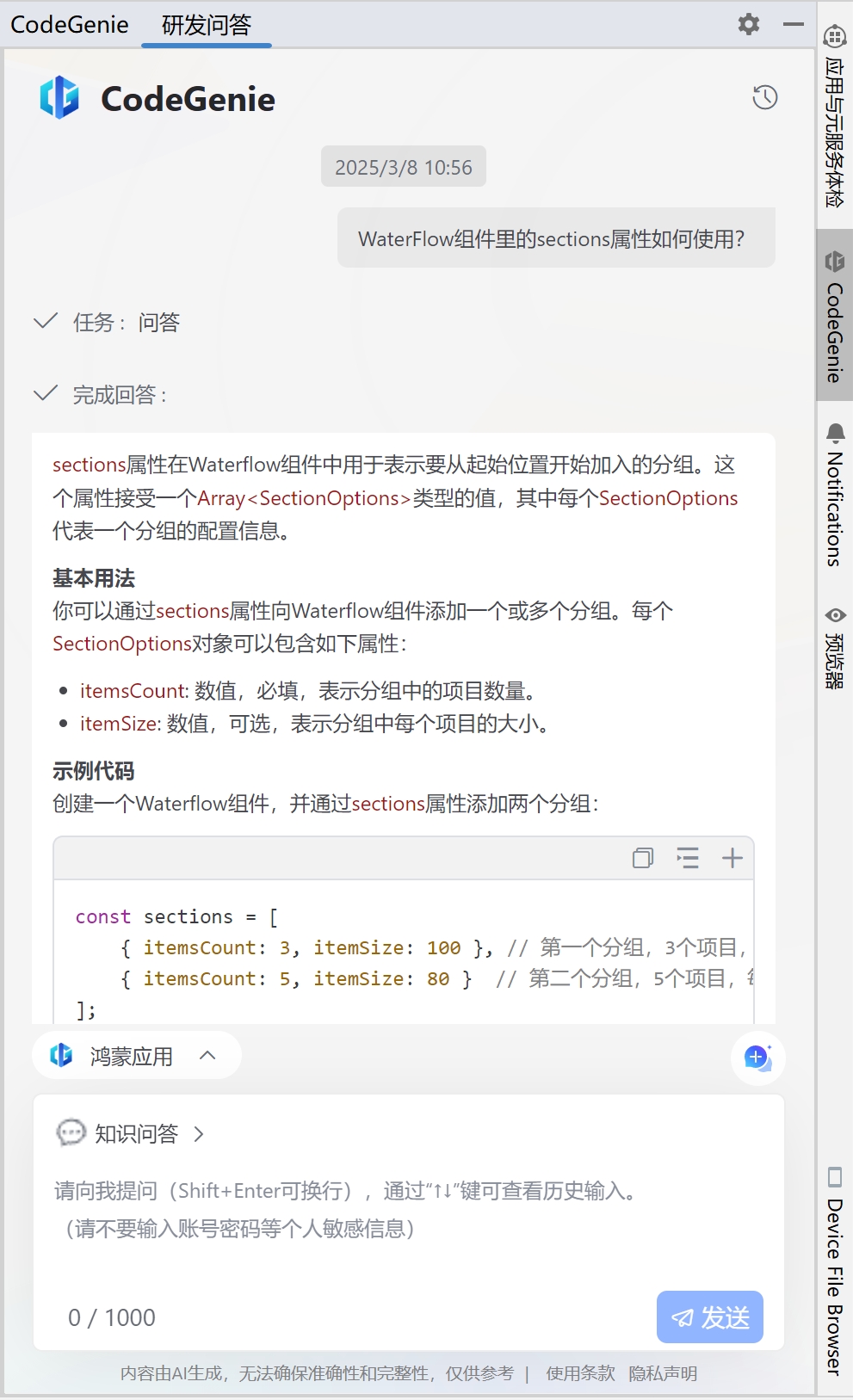Toggle line wrap in the code block
Screen dimensions: 853x1400
(688, 858)
